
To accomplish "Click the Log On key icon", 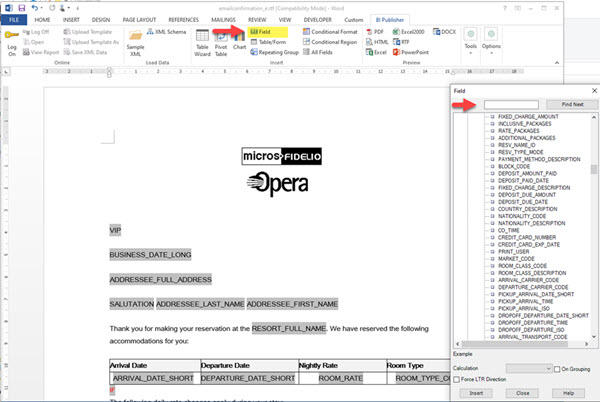I will [11, 35].
